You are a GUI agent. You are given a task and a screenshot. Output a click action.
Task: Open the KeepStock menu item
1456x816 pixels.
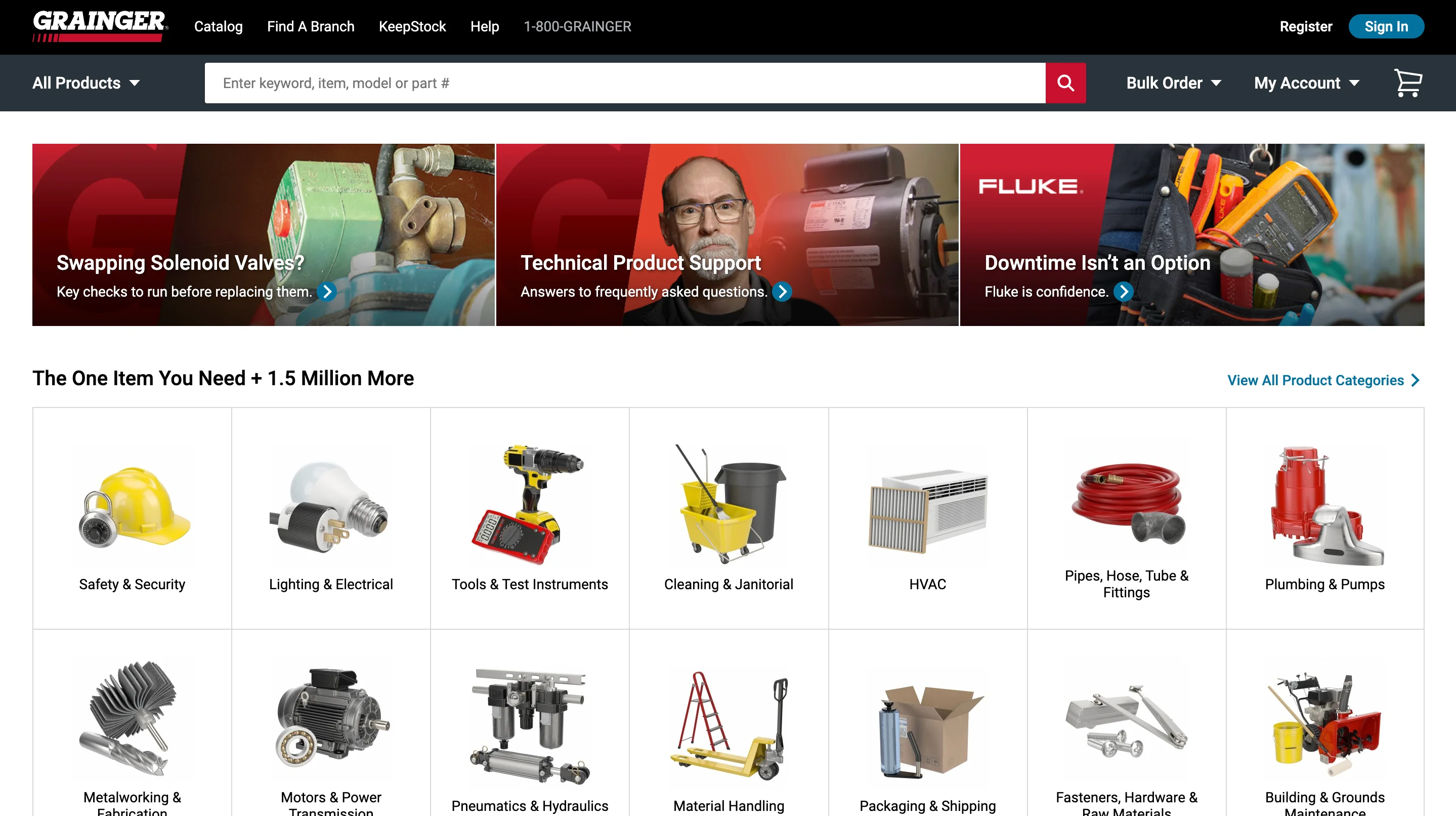(x=412, y=27)
